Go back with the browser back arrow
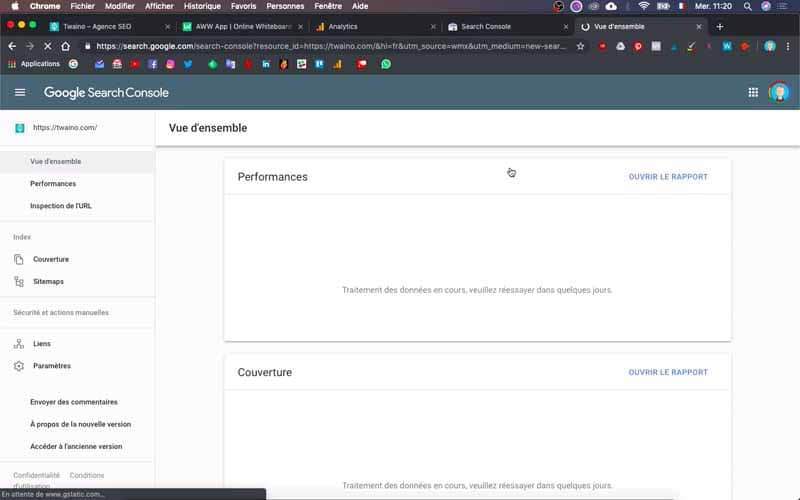The image size is (800, 500). pyautogui.click(x=12, y=46)
